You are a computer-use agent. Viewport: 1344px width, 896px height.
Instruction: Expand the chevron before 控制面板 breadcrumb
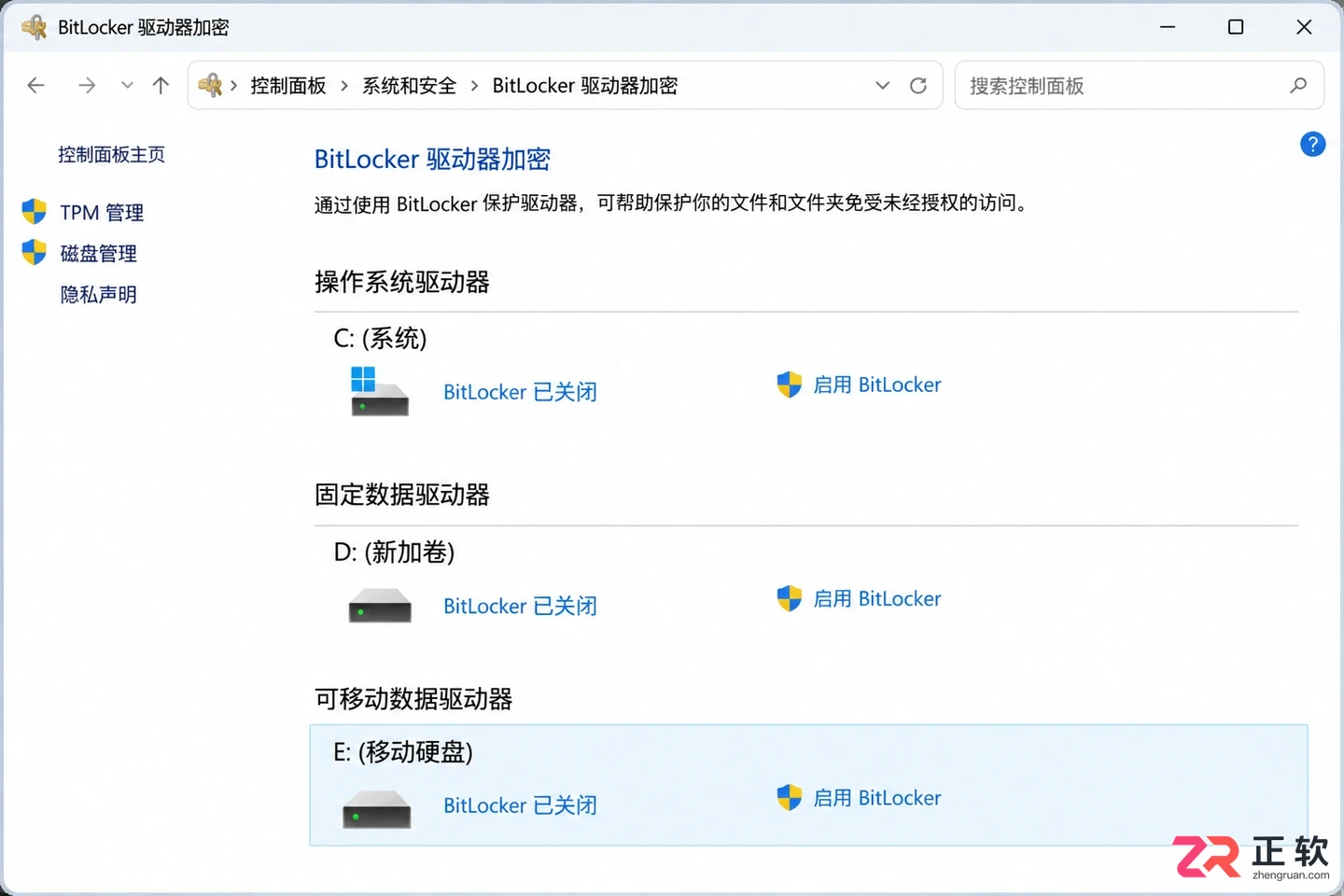[x=234, y=86]
